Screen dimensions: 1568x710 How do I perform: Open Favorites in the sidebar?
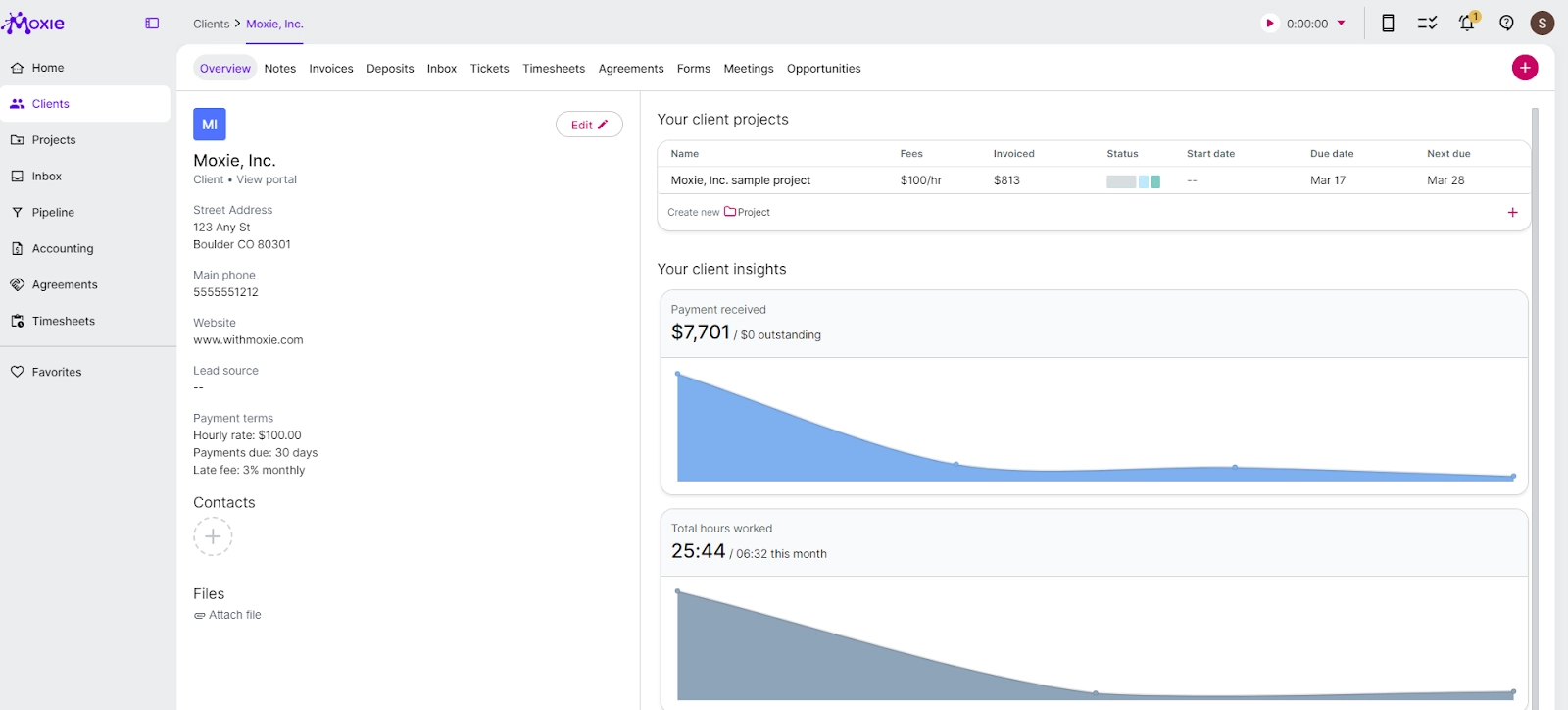[57, 372]
